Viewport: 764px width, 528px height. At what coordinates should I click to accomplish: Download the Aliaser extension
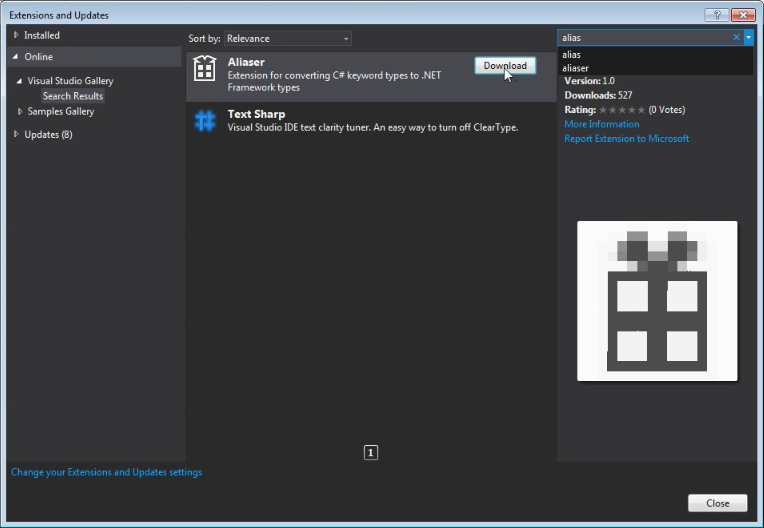[505, 66]
